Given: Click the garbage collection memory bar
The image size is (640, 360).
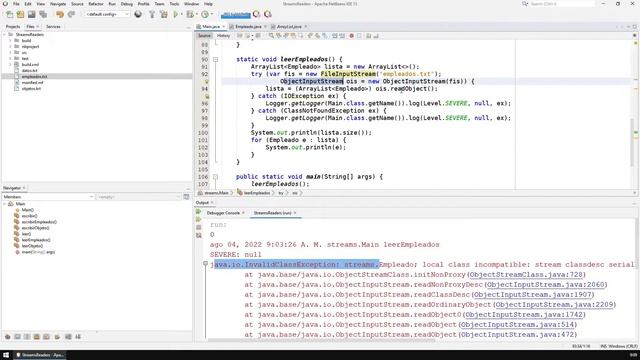Looking at the screenshot, I should click(x=236, y=15).
